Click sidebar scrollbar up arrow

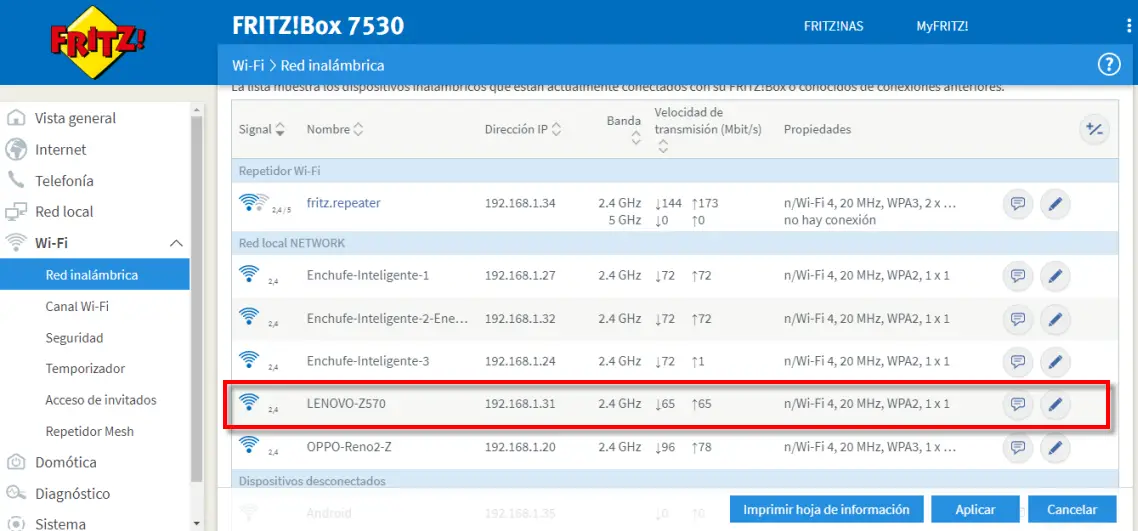click(196, 108)
